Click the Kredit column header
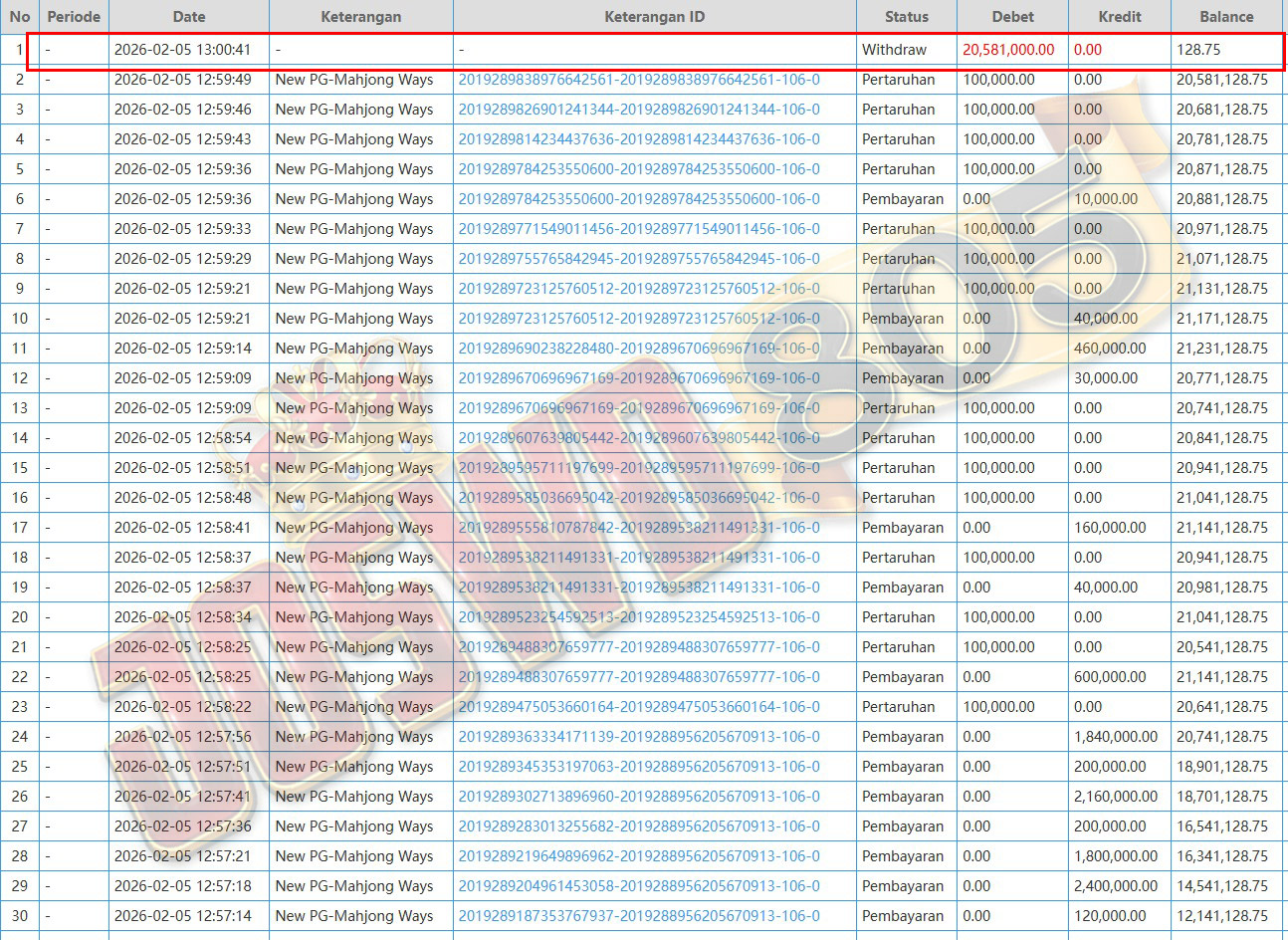 (x=1119, y=17)
